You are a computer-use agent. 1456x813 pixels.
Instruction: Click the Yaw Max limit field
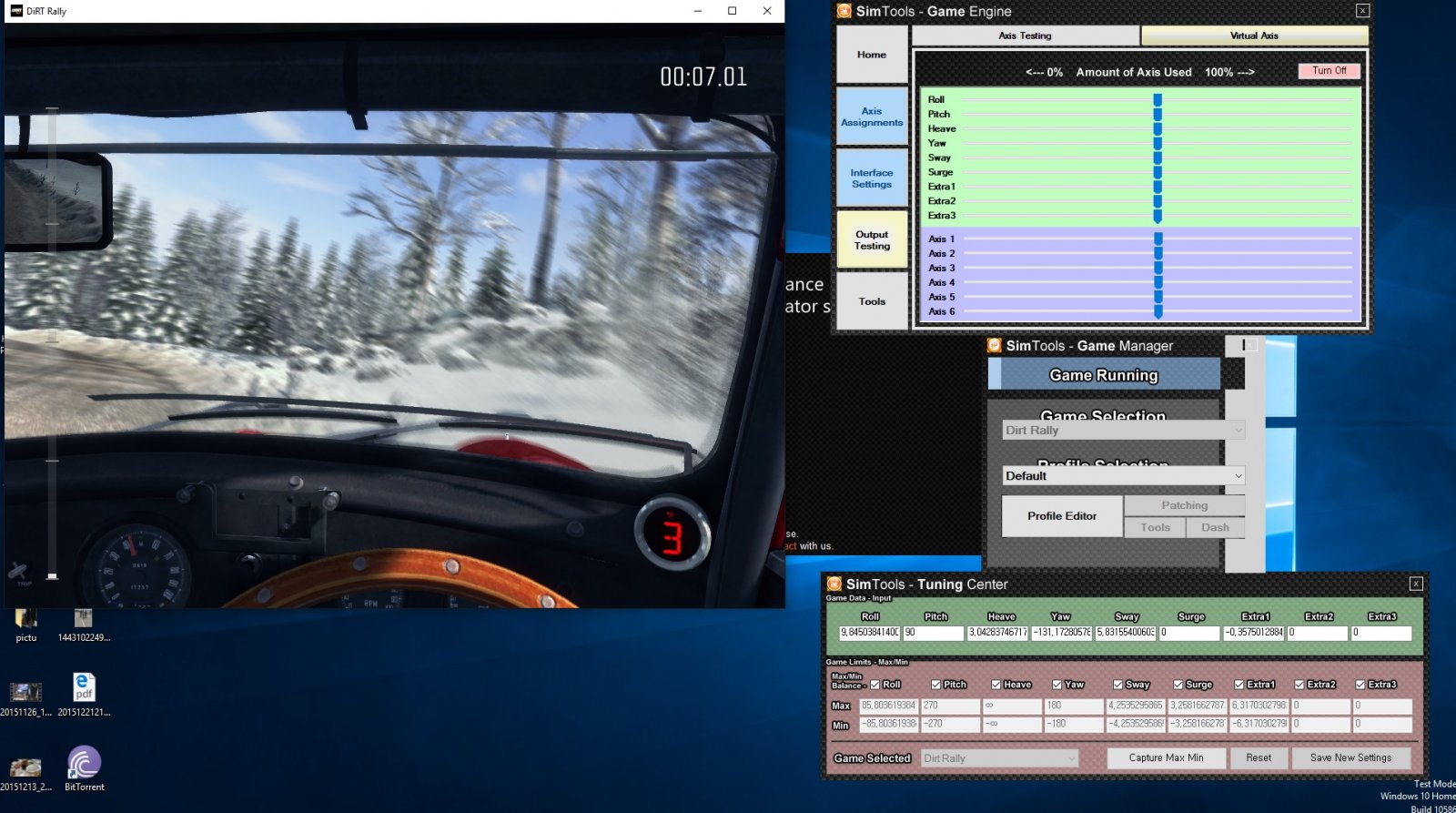(1073, 706)
